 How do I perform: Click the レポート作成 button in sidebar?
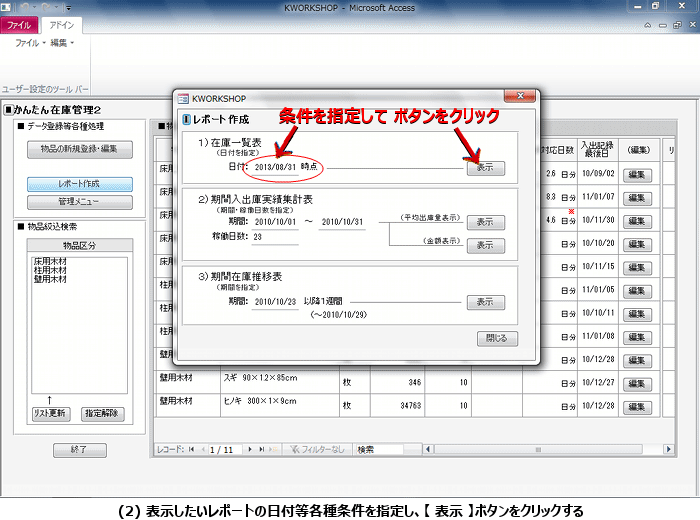[x=79, y=184]
